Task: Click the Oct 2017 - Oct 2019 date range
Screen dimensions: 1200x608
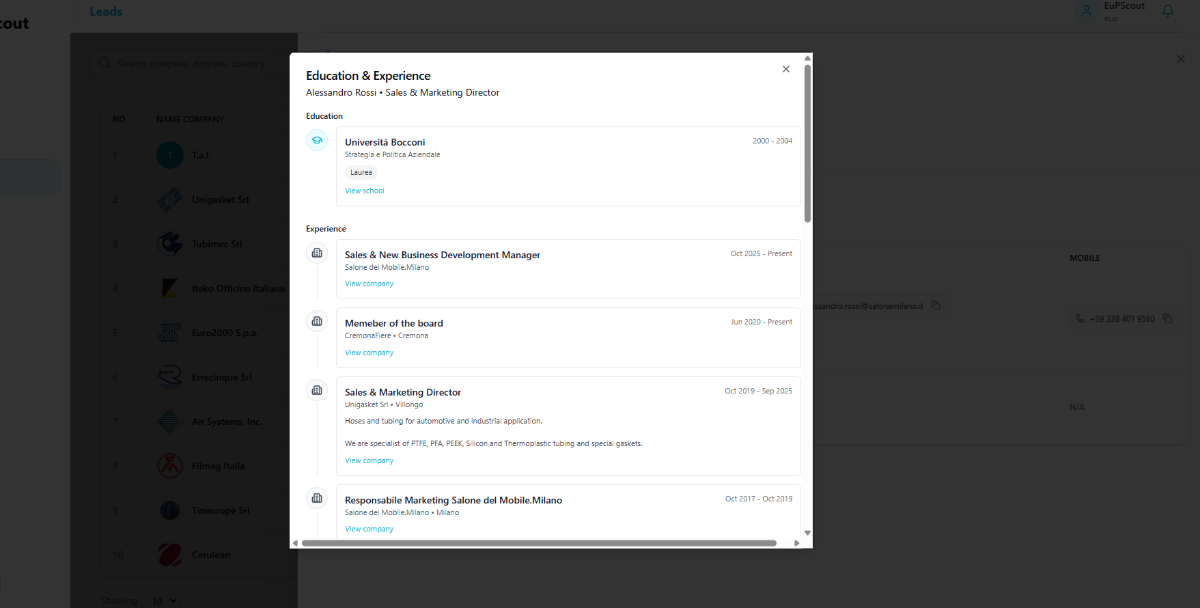Action: (x=759, y=498)
